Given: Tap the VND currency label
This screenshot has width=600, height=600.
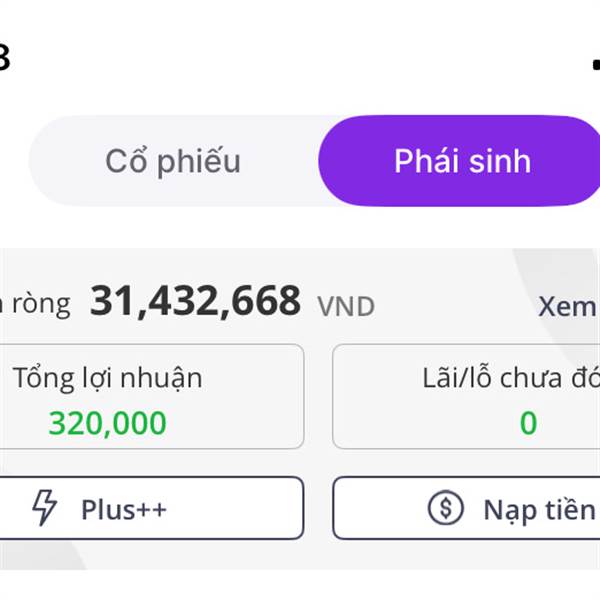Looking at the screenshot, I should pos(346,307).
